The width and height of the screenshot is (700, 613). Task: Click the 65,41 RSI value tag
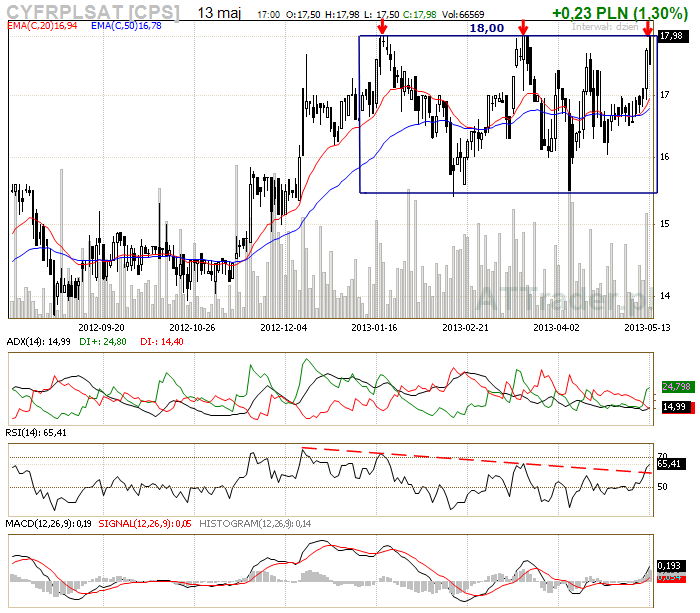(x=669, y=464)
